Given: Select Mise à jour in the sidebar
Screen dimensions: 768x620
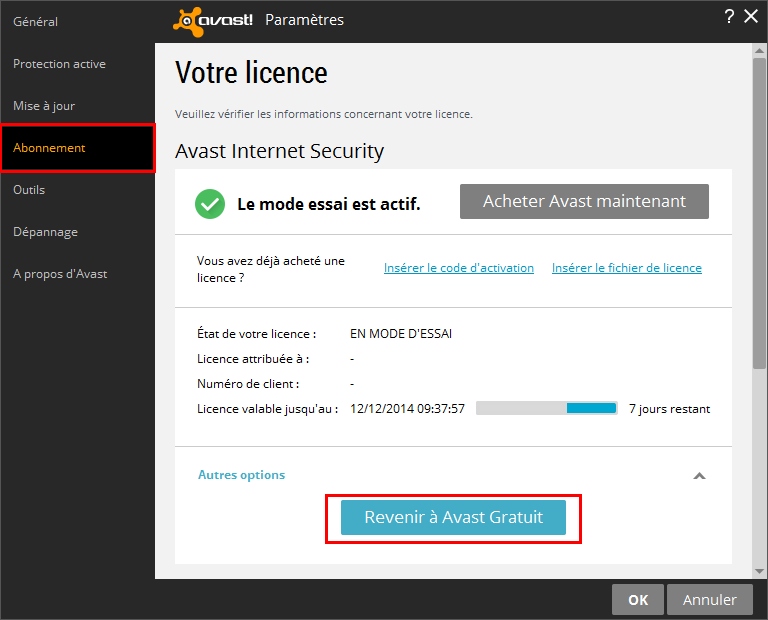Looking at the screenshot, I should (44, 106).
